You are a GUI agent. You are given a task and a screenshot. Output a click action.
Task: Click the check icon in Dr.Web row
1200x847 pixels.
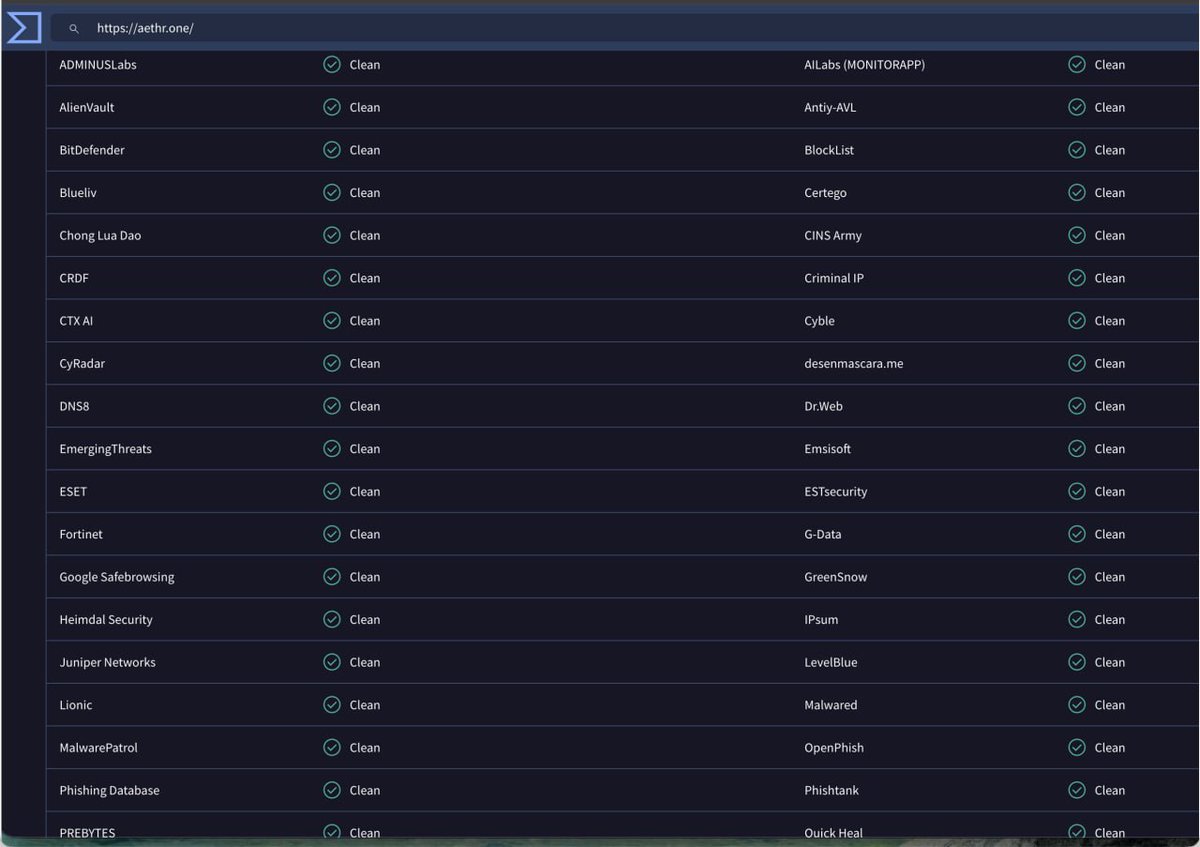(1077, 406)
